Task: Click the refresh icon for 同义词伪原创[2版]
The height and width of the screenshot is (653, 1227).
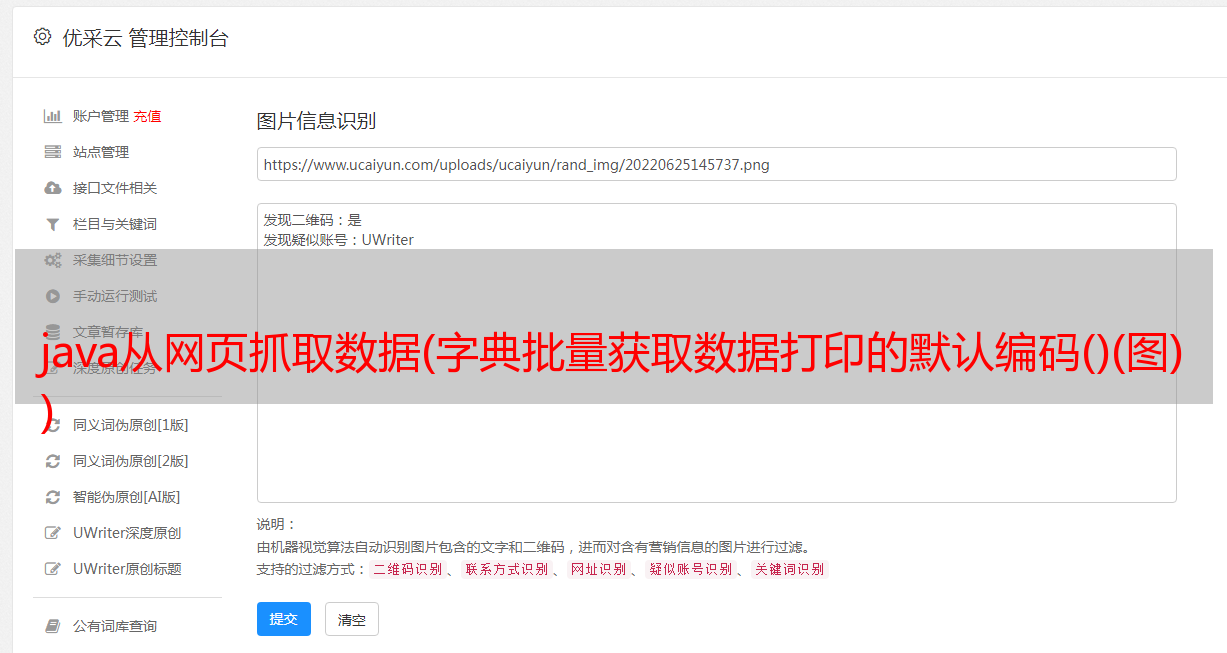Action: pyautogui.click(x=53, y=461)
